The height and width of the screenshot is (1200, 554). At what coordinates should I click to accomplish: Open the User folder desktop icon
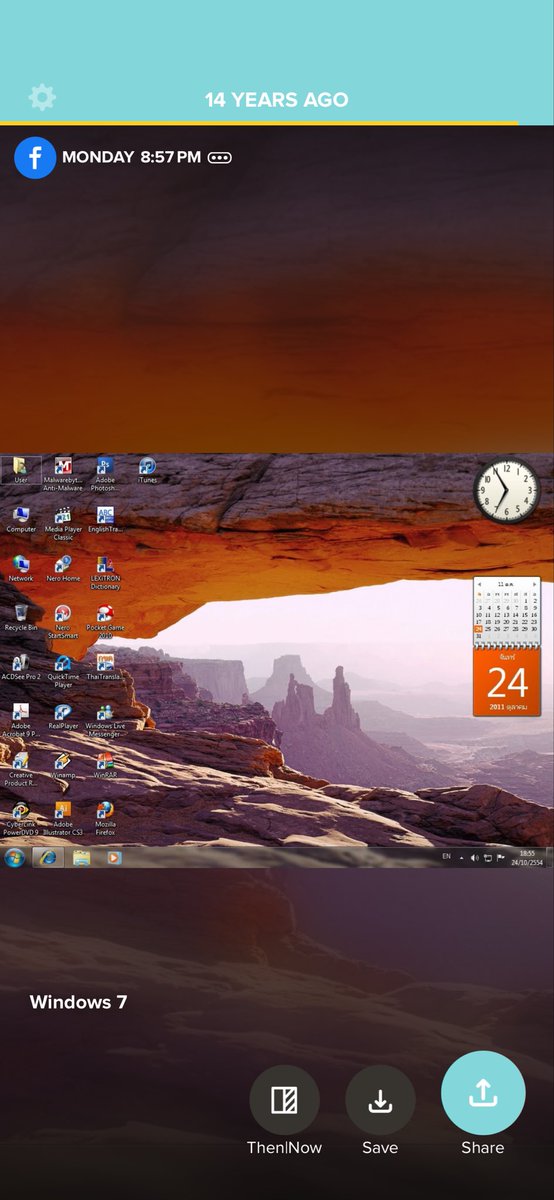[21, 470]
